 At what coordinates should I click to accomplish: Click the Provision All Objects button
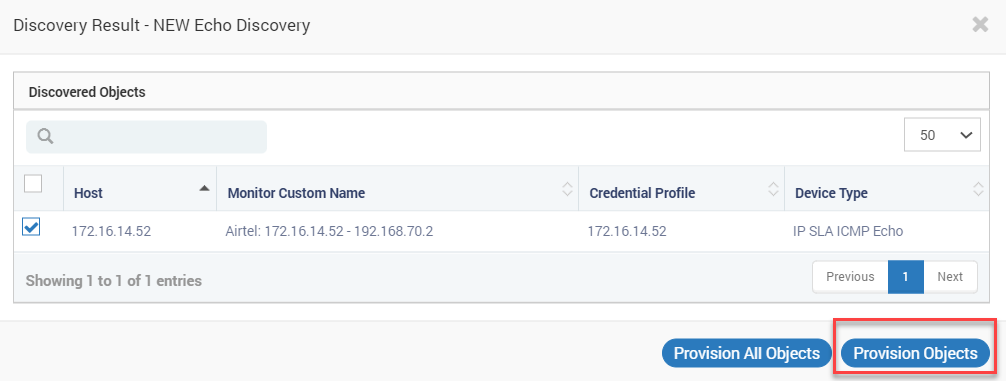click(x=747, y=353)
